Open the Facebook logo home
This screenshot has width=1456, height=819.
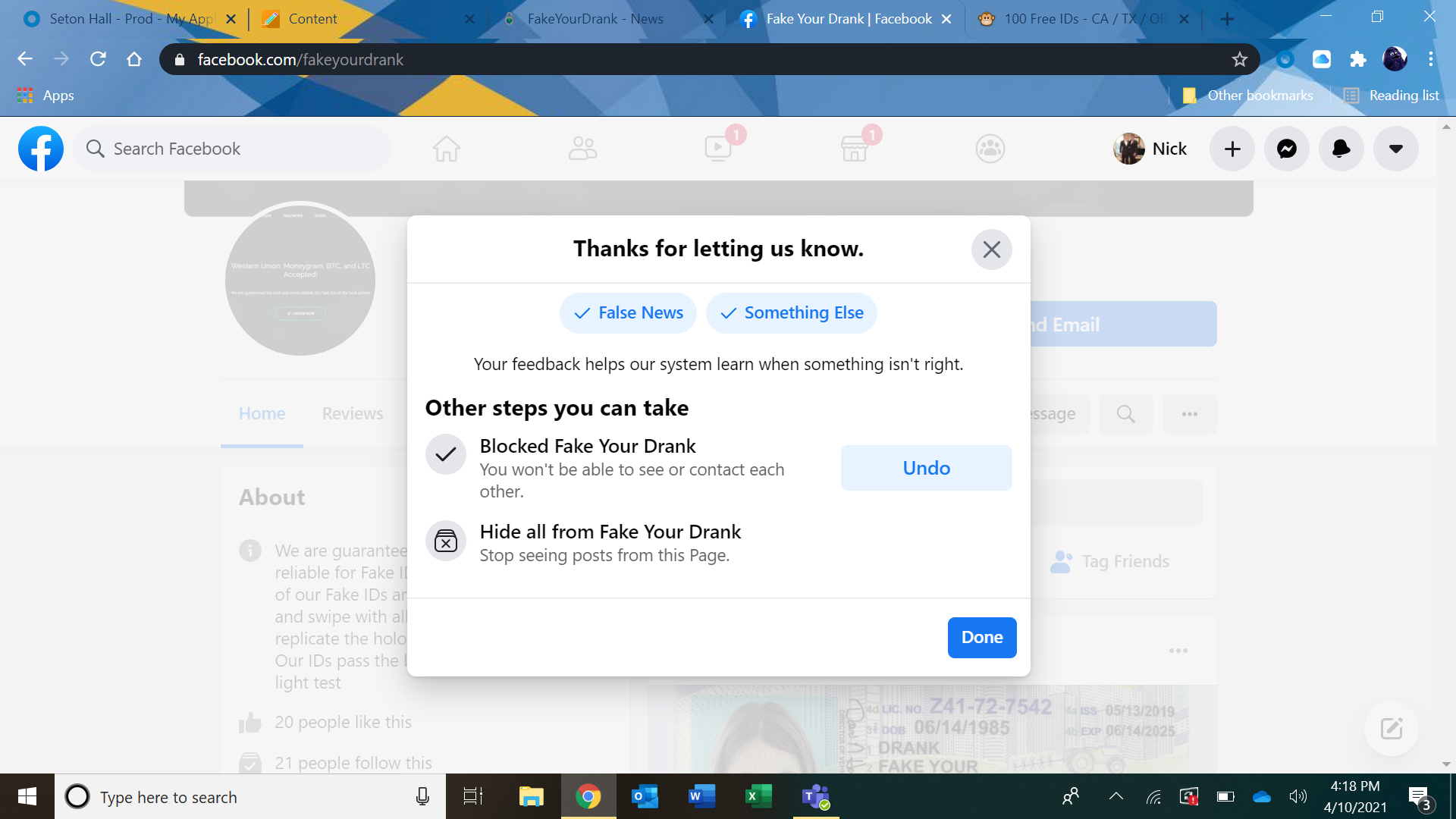click(41, 149)
